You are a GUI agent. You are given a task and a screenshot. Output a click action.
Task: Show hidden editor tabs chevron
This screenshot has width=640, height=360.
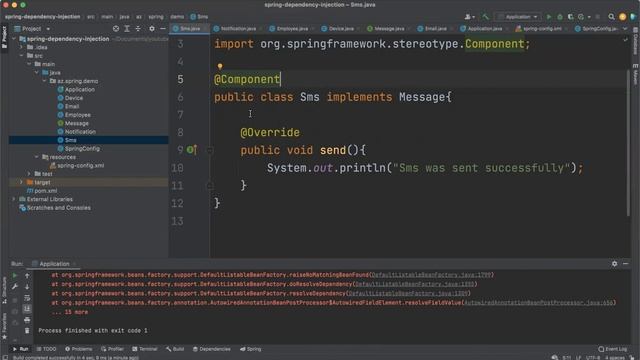coord(625,29)
